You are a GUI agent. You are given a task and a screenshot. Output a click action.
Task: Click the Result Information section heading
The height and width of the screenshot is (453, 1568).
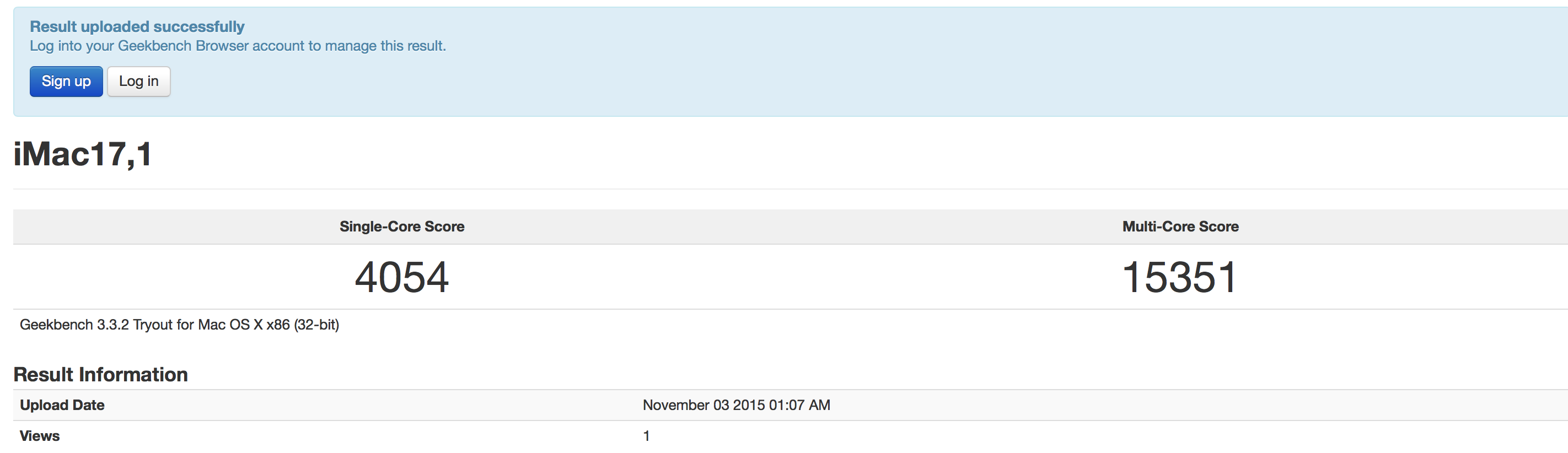100,375
